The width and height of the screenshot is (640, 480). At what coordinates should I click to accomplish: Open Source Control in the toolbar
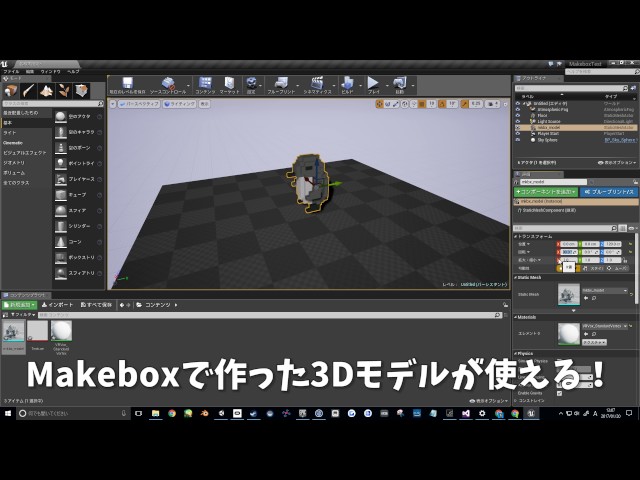168,85
